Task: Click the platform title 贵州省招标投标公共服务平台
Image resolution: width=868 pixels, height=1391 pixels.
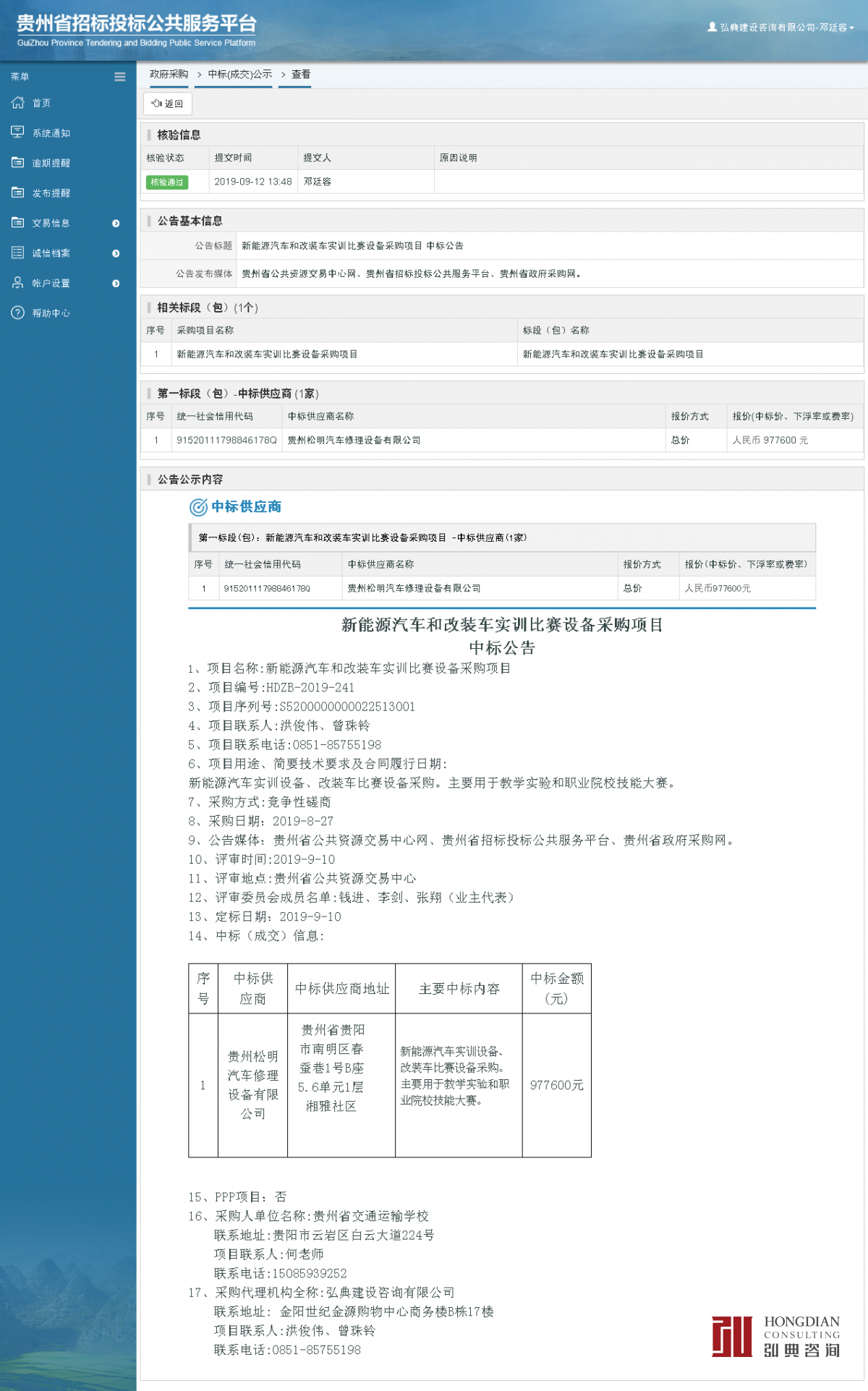Action: click(137, 24)
